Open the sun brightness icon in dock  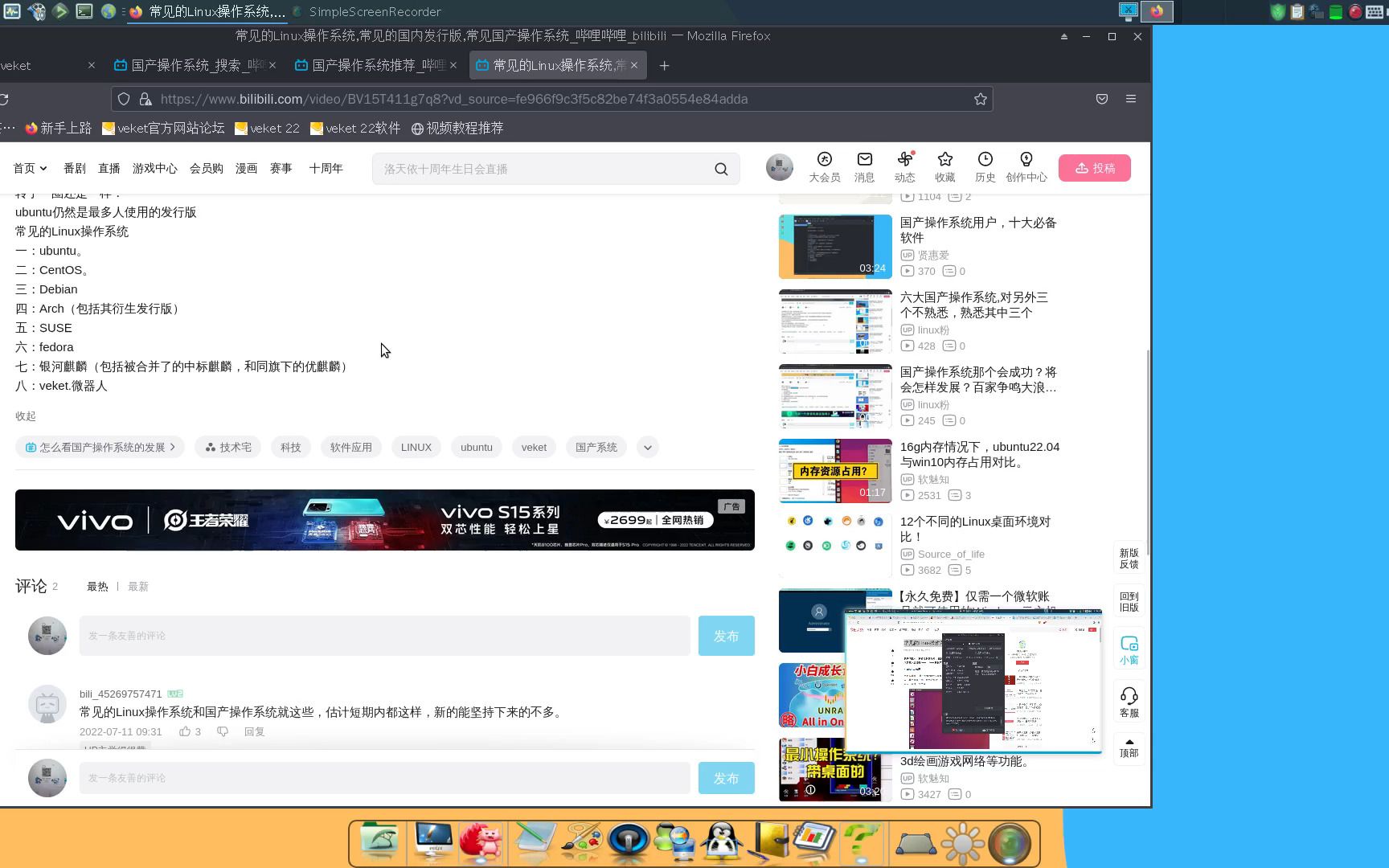tap(962, 843)
